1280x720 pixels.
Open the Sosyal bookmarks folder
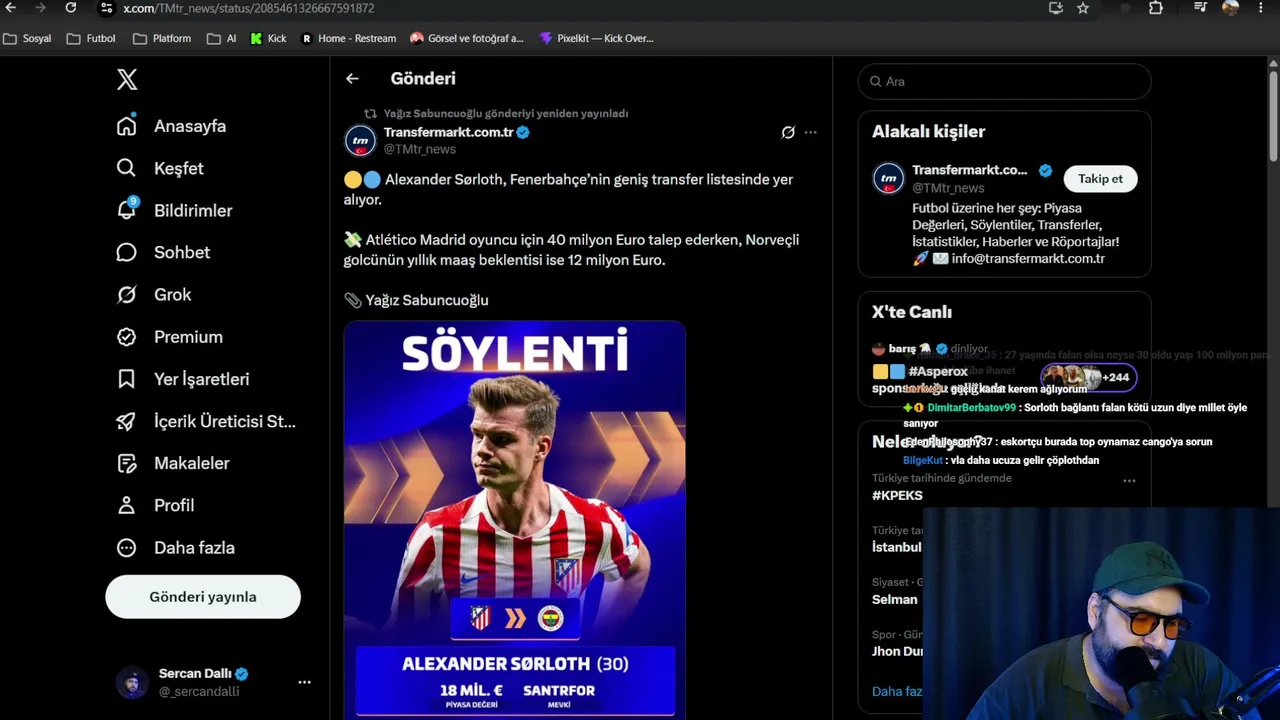[27, 38]
